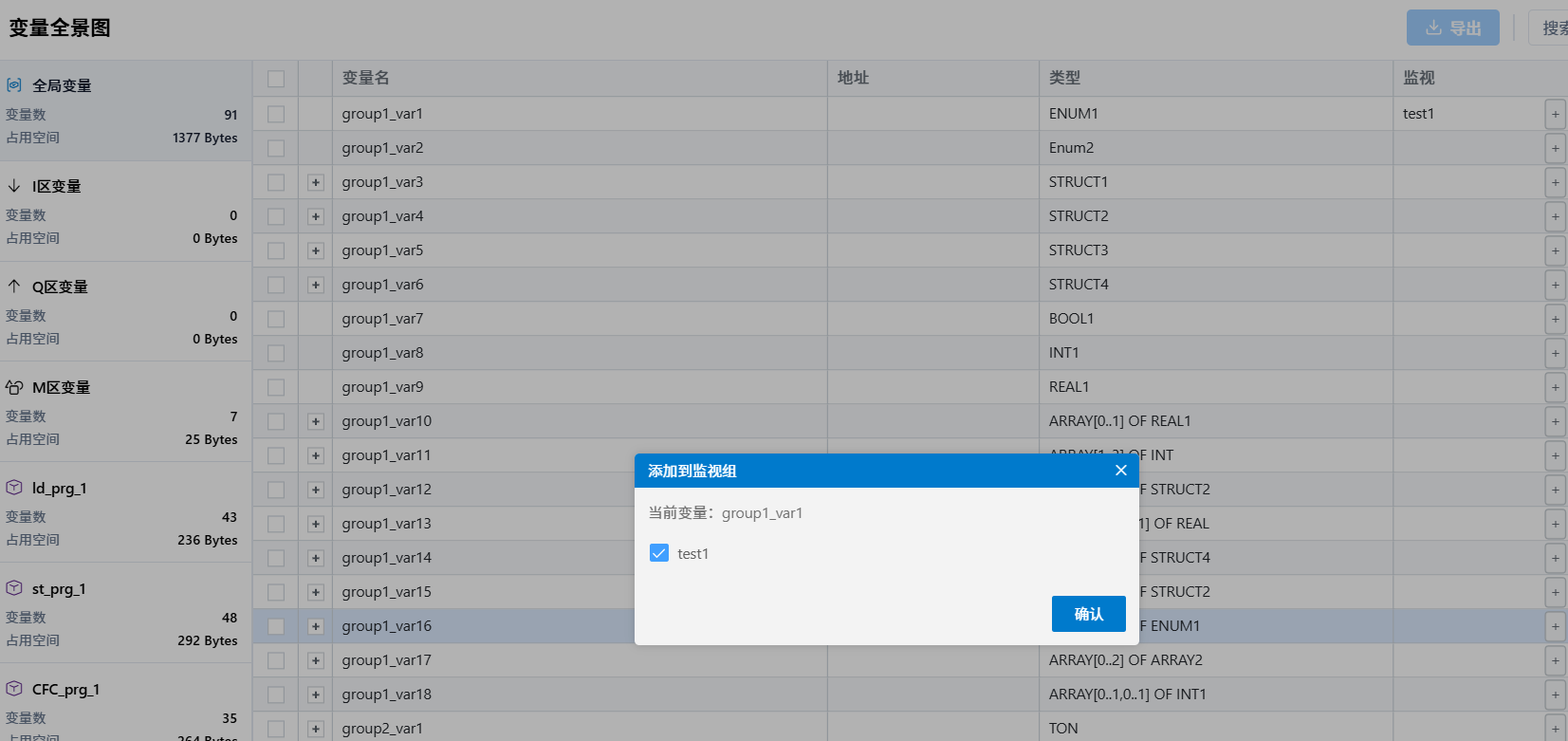The height and width of the screenshot is (741, 1568).
Task: Click the add-to-watch plus icon for group1_var4
Action: (x=1555, y=216)
